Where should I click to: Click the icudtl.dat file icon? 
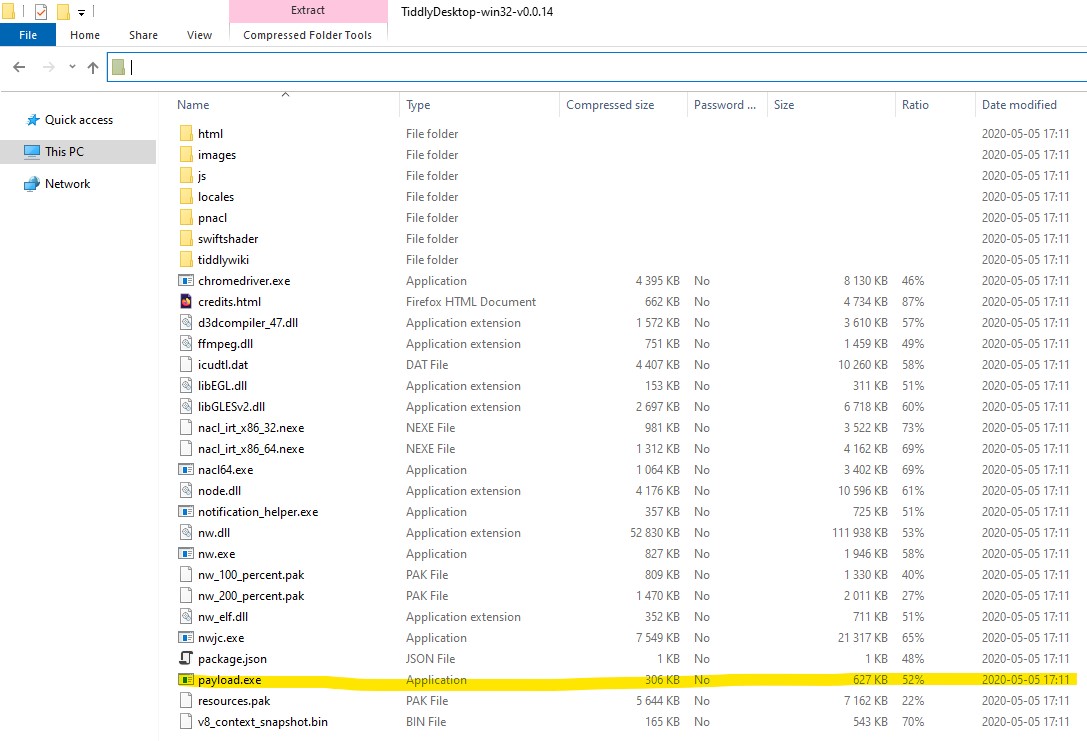coord(186,364)
